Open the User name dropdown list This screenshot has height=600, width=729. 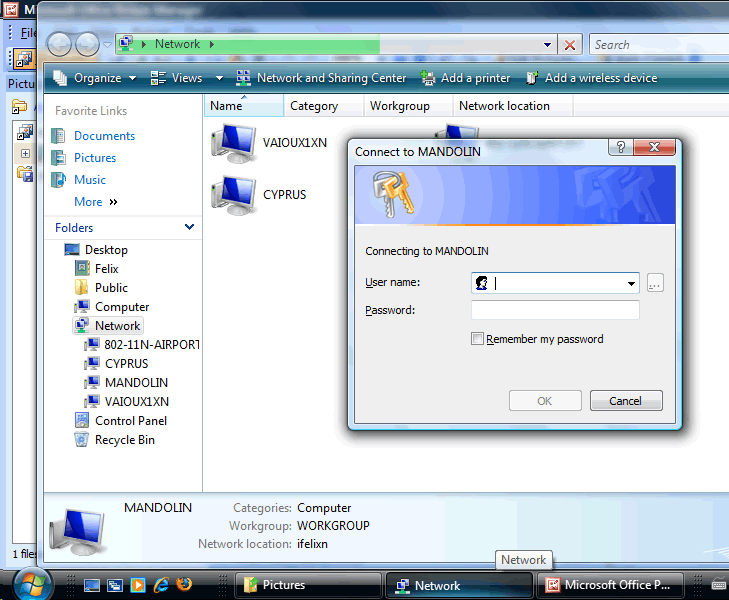coord(631,284)
